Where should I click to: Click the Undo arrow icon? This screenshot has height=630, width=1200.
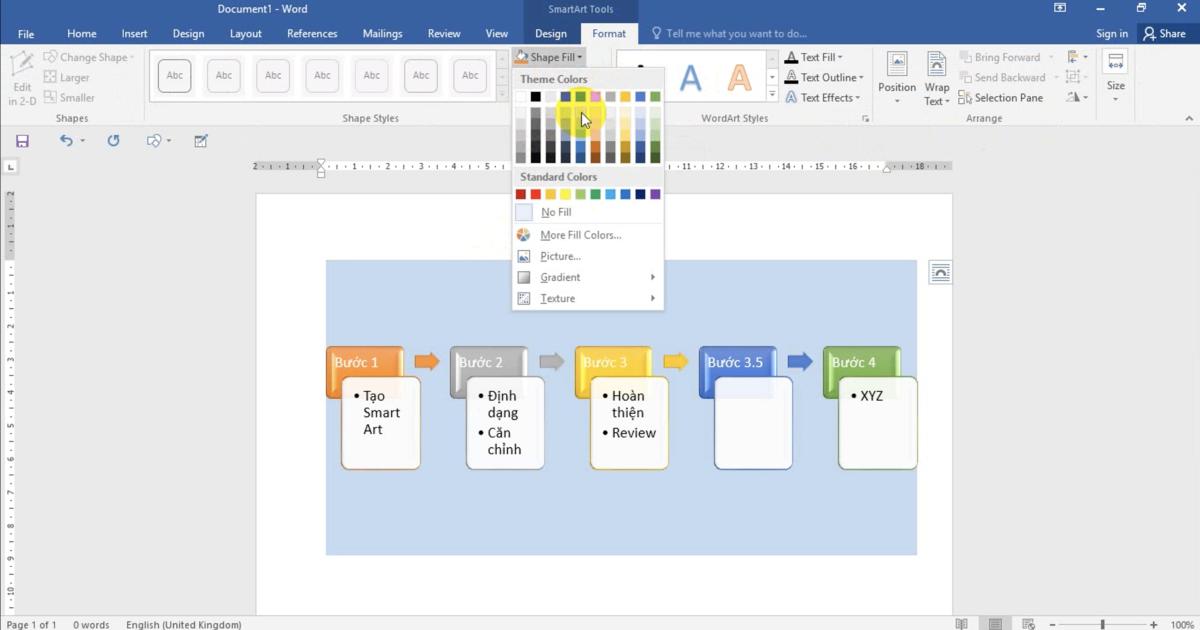[x=66, y=141]
